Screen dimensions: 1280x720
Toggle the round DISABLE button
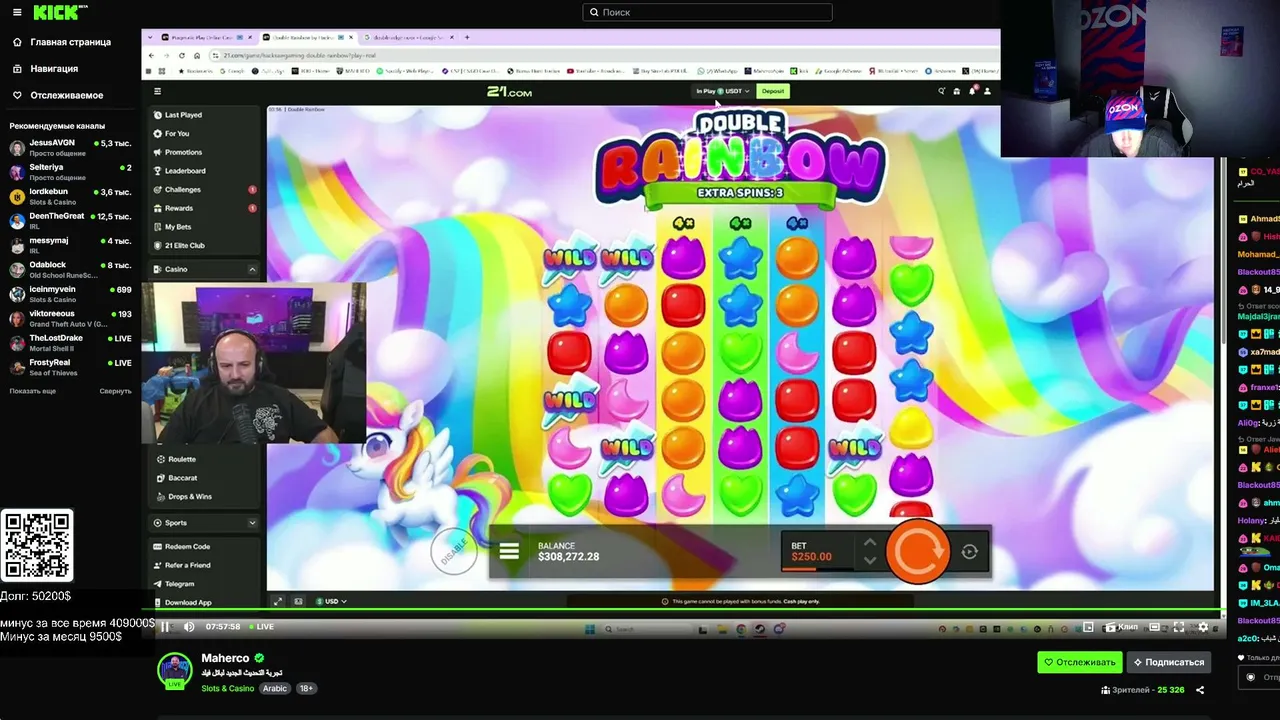453,551
